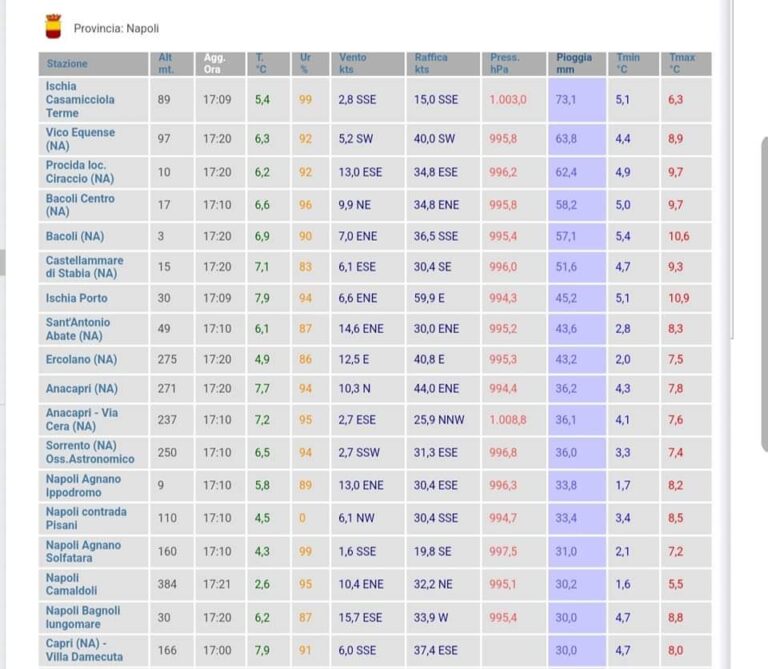
Task: Select Castellammare di Stabia station
Action: (82, 266)
